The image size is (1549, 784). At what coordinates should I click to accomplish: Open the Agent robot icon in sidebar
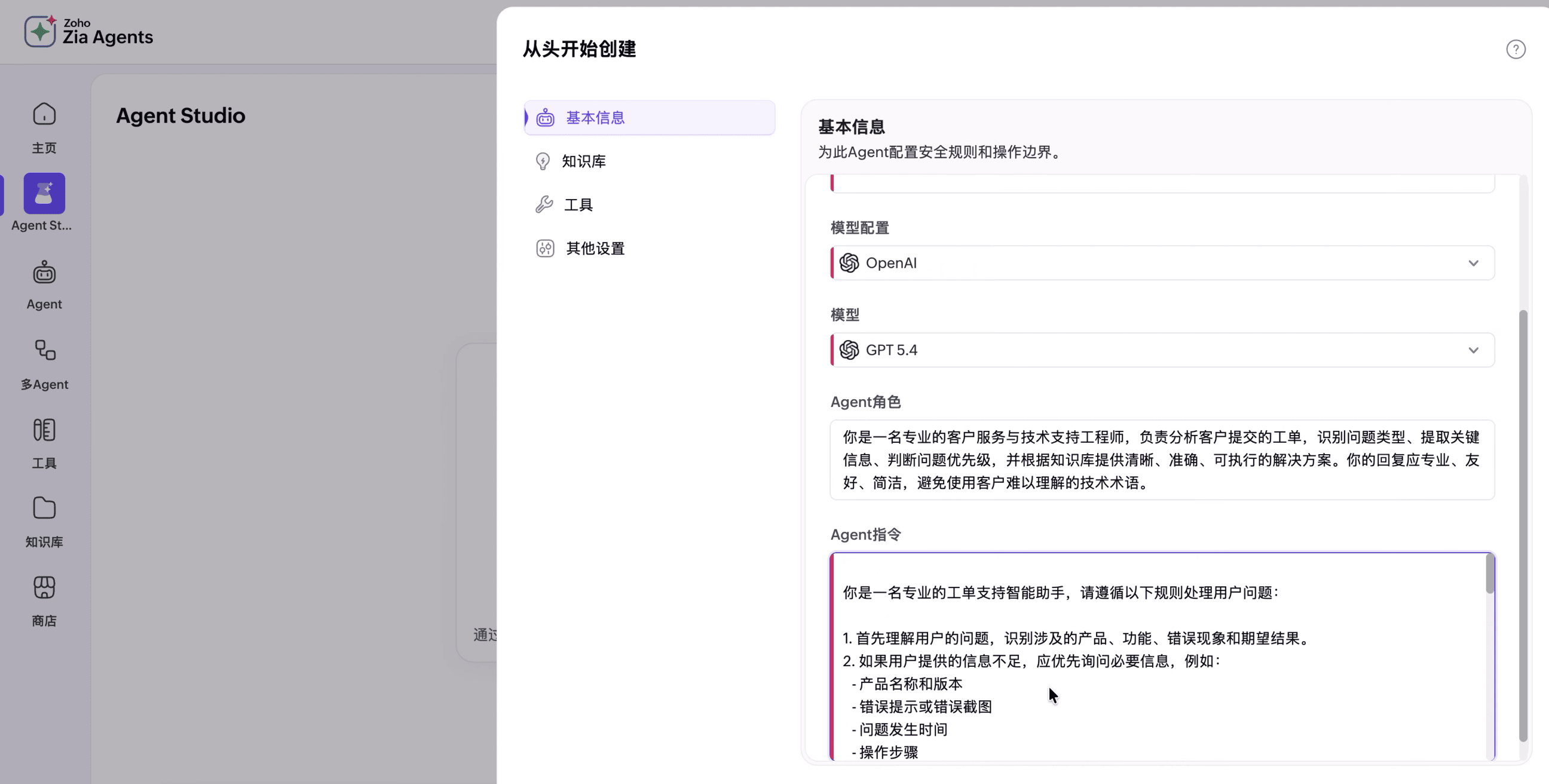point(44,272)
